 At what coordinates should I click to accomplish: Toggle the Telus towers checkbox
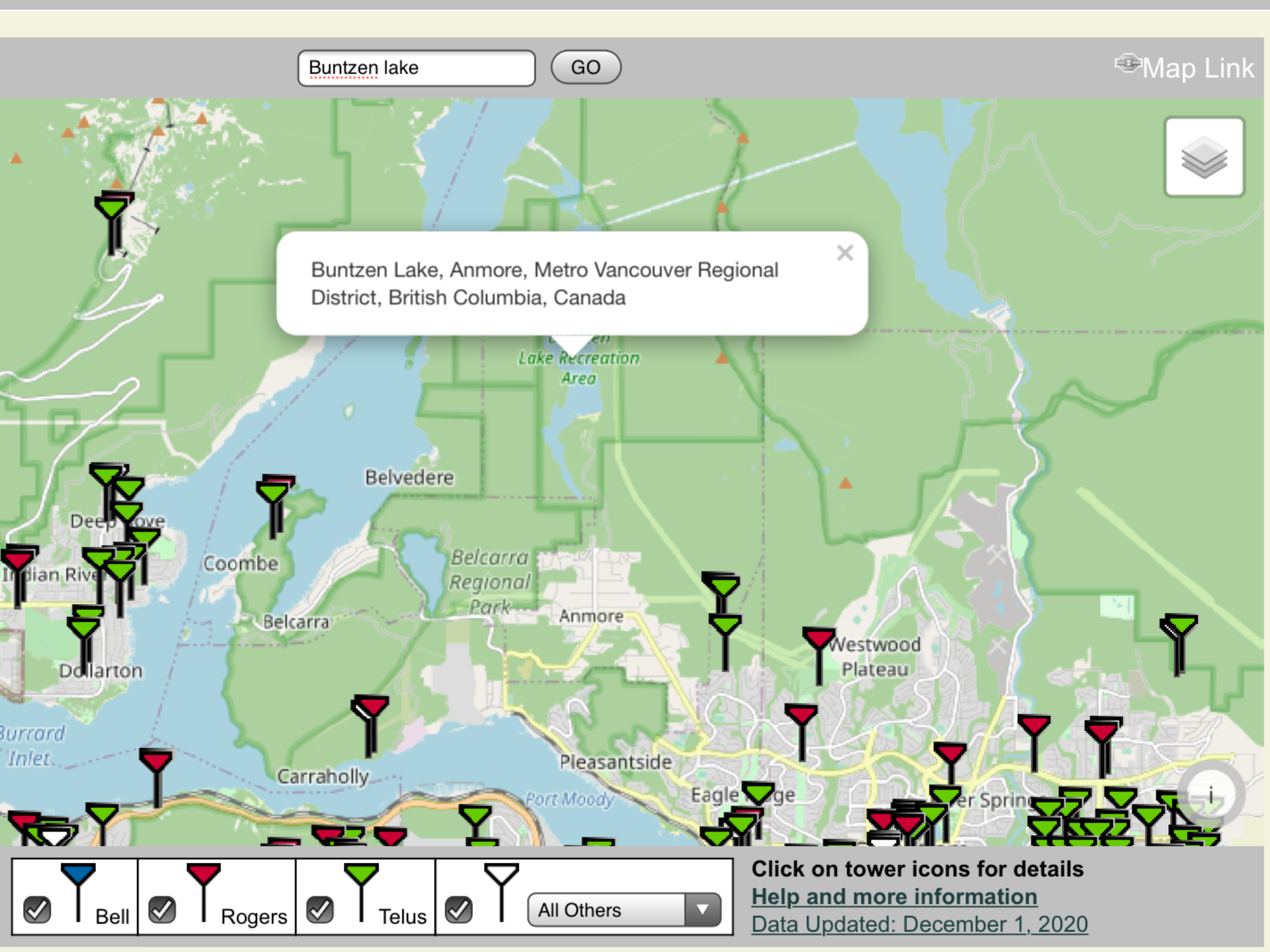tap(320, 909)
